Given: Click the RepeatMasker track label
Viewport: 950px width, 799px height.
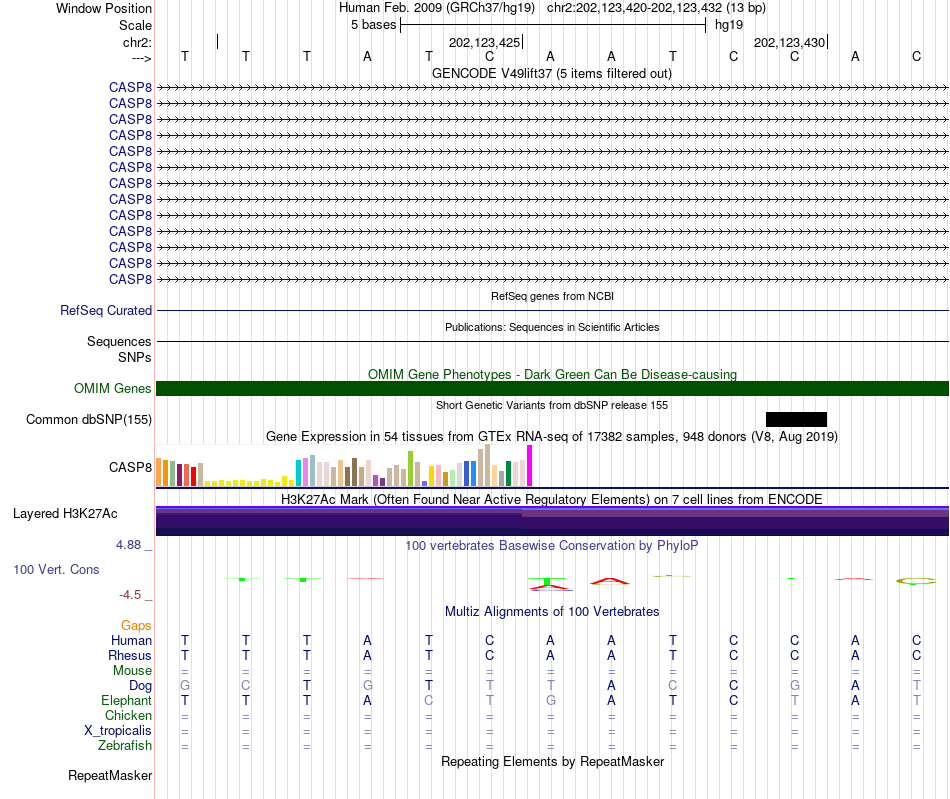Looking at the screenshot, I should 110,775.
